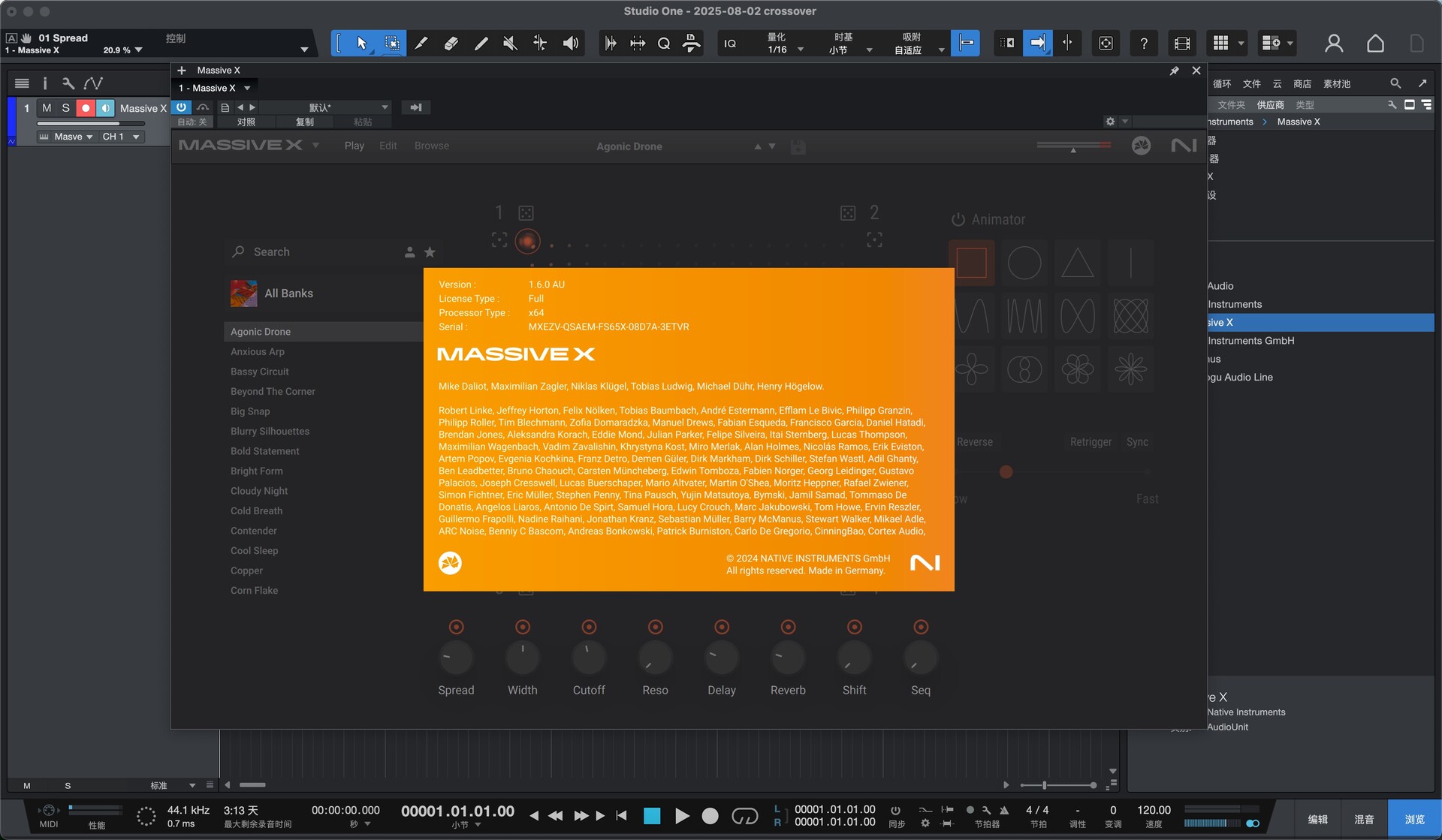Filter presets by favorites star
1442x840 pixels.
pyautogui.click(x=430, y=252)
